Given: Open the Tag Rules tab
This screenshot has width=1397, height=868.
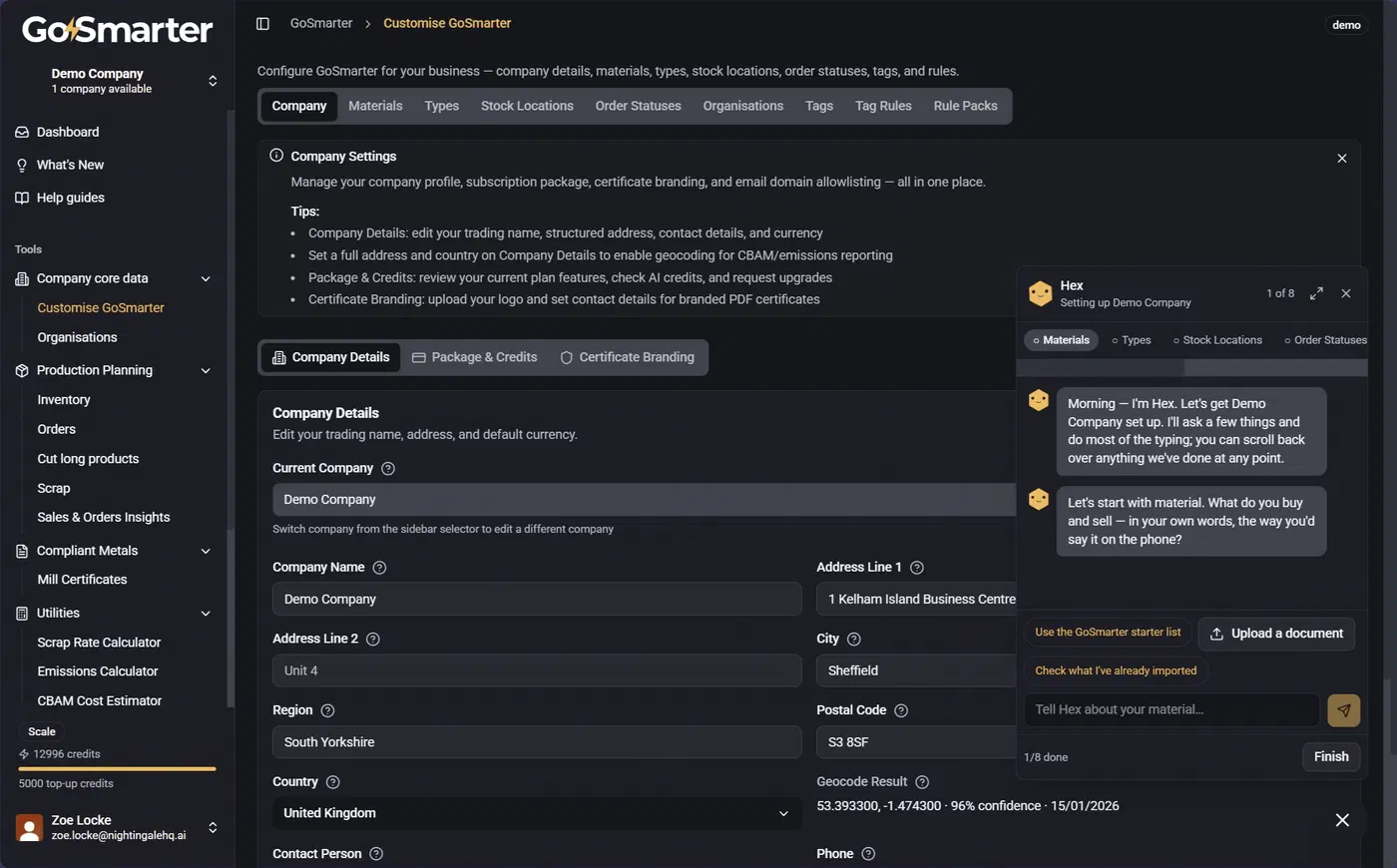Looking at the screenshot, I should click(883, 106).
